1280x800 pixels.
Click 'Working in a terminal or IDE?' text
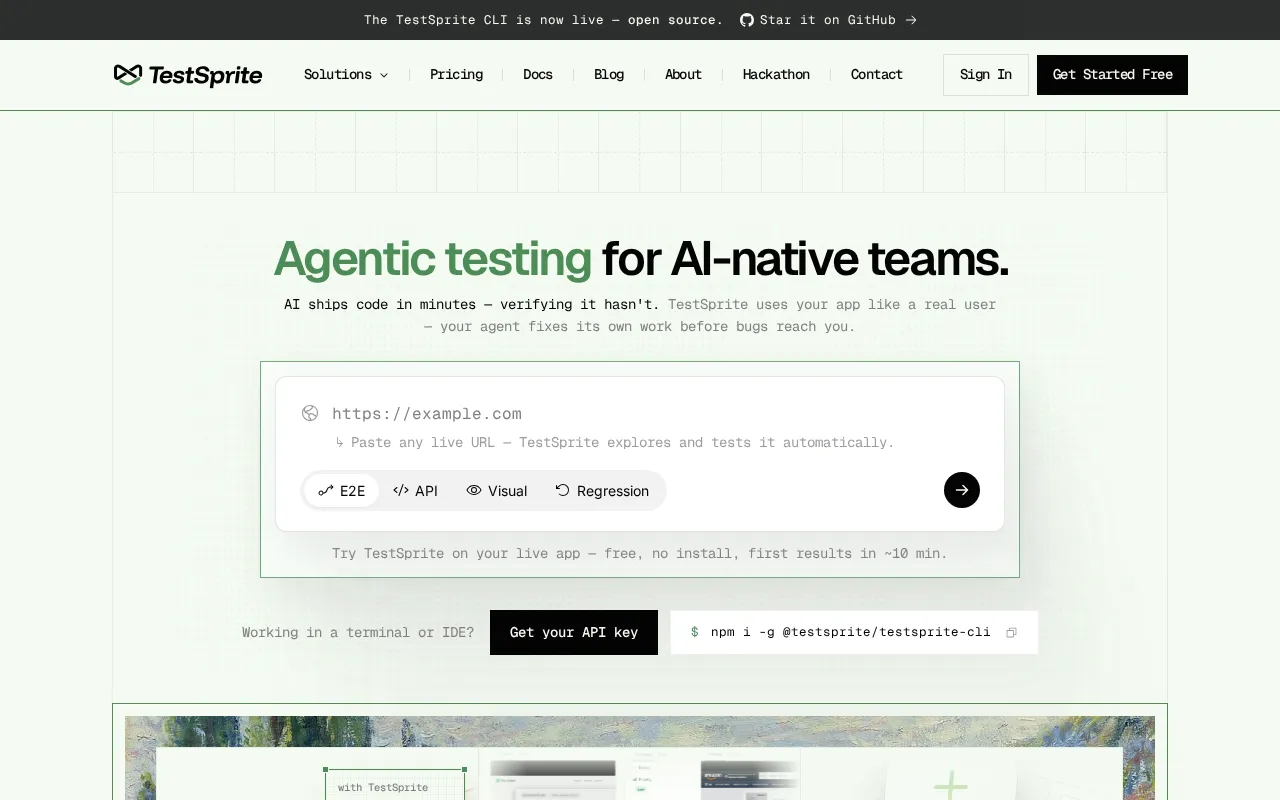[x=358, y=632]
